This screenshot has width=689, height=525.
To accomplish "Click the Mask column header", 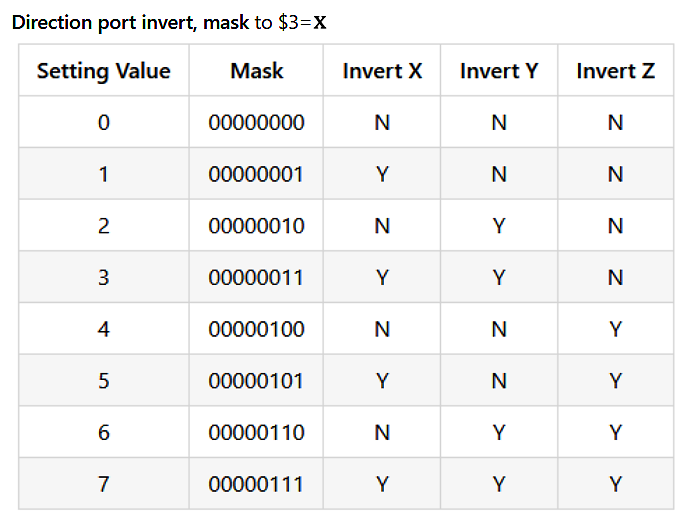I will click(256, 71).
